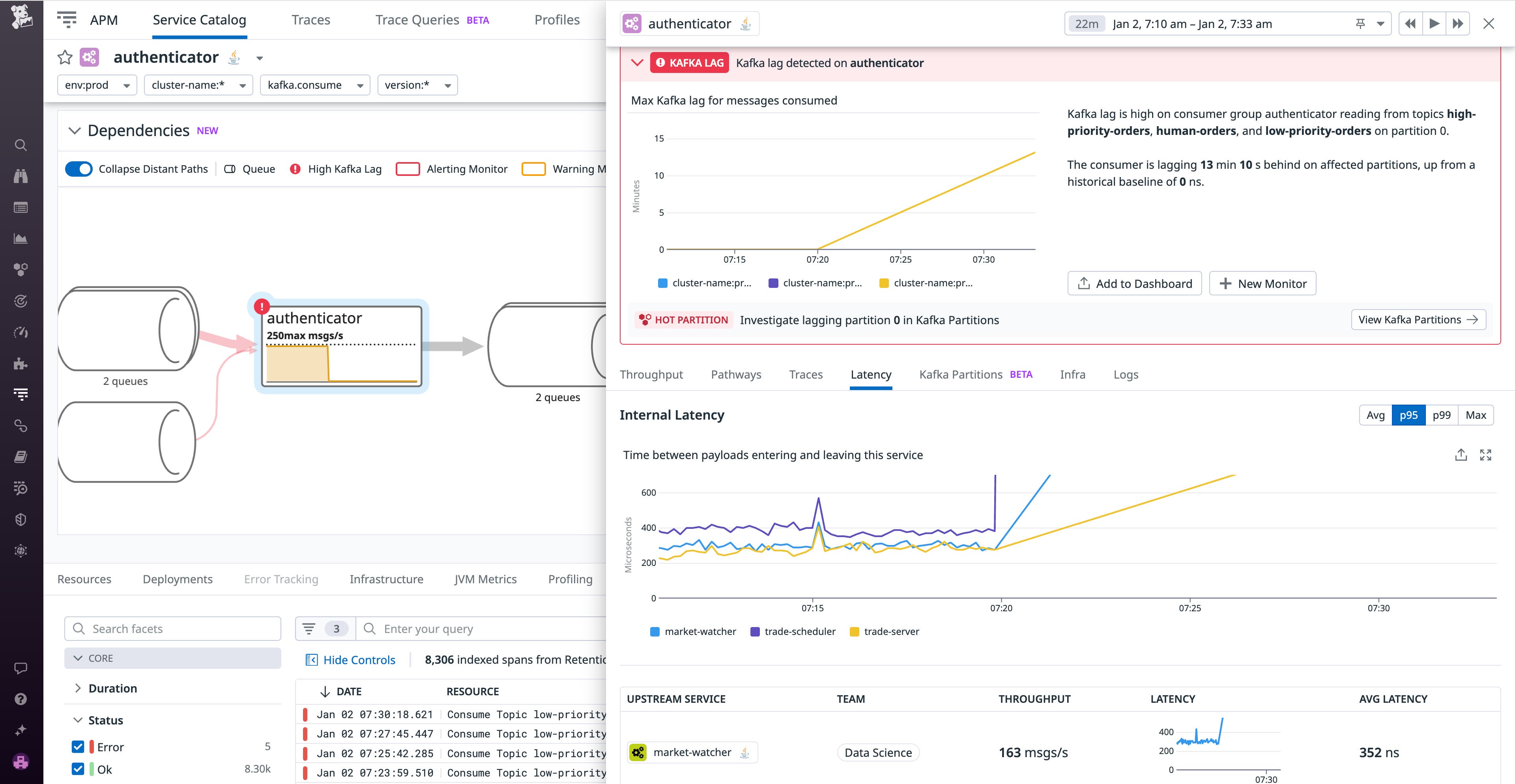Switch to the Kafka Partitions tab
Viewport: 1515px width, 784px height.
961,374
